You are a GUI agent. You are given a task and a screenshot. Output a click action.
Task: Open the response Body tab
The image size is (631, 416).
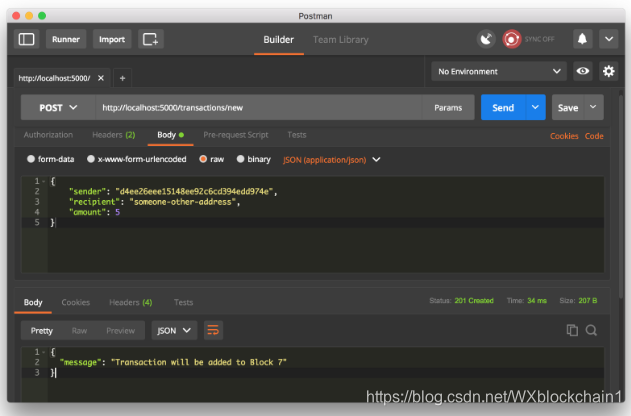coord(33,303)
